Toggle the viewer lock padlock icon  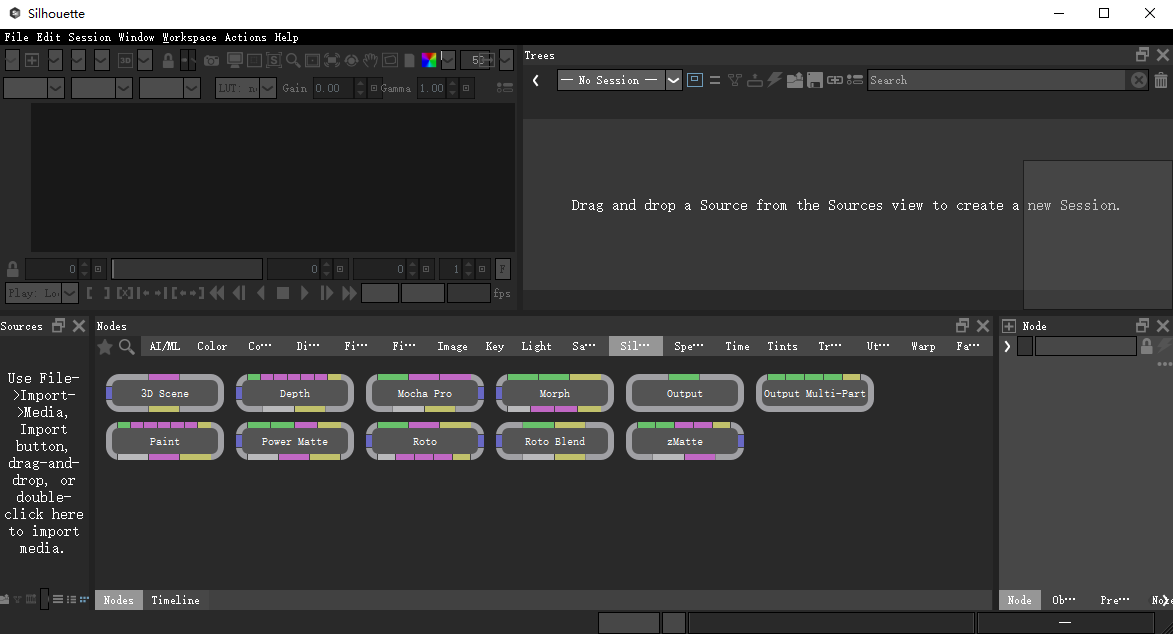[168, 61]
